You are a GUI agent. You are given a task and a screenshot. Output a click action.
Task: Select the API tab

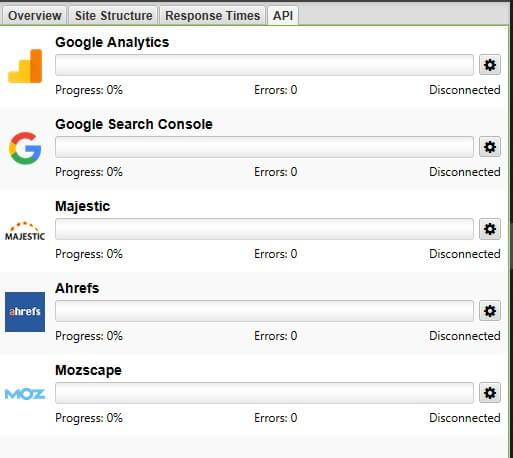pyautogui.click(x=283, y=16)
